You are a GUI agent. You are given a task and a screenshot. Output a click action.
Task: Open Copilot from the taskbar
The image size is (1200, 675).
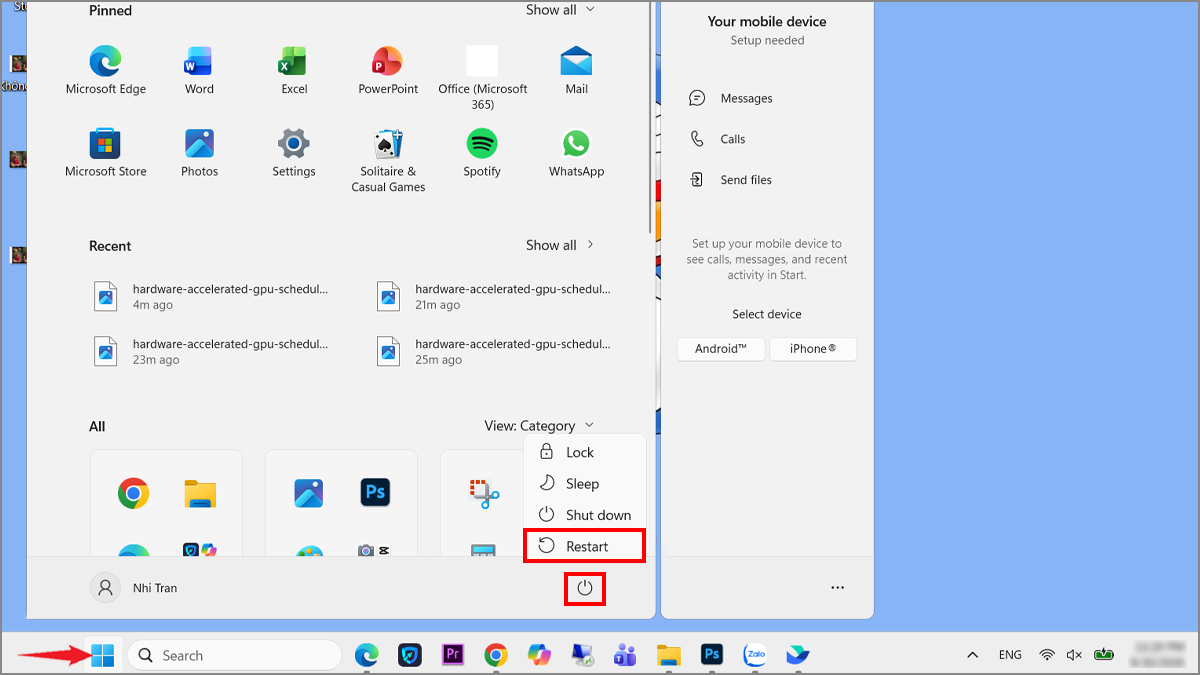click(539, 655)
